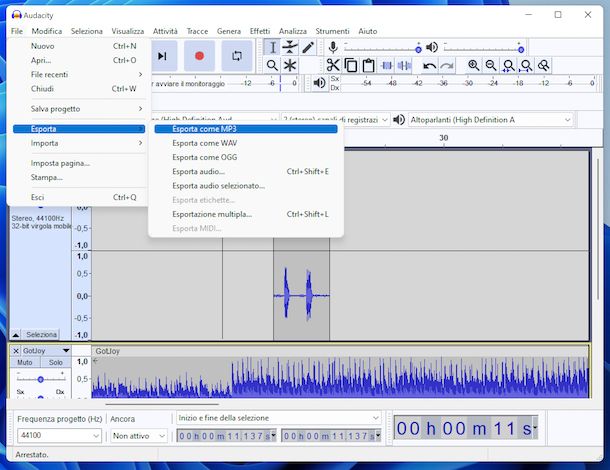
Task: Click the playback meter speaker icon
Action: pos(319,83)
